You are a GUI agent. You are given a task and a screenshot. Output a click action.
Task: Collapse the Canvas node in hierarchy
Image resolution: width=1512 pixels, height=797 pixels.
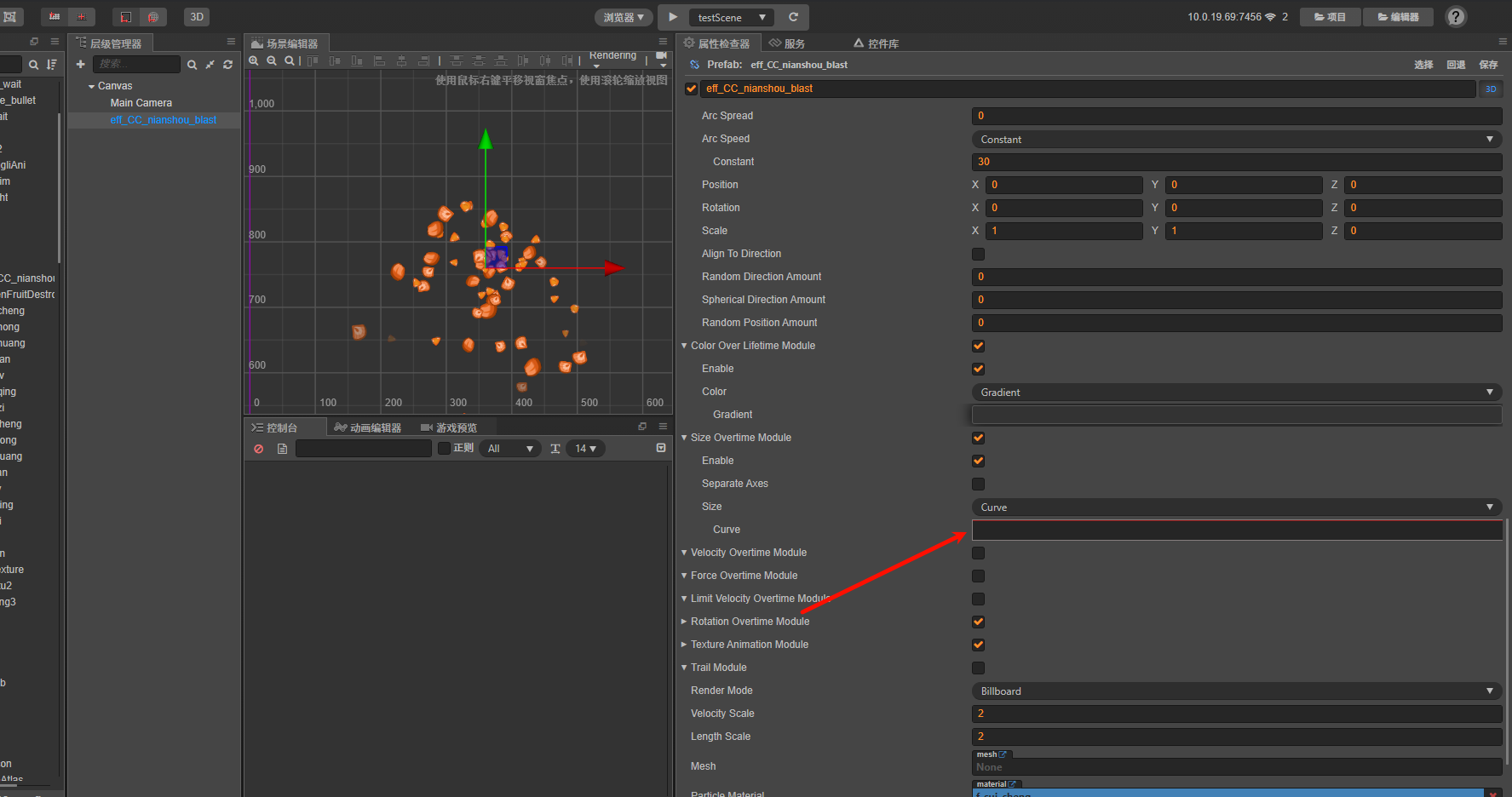tap(91, 86)
